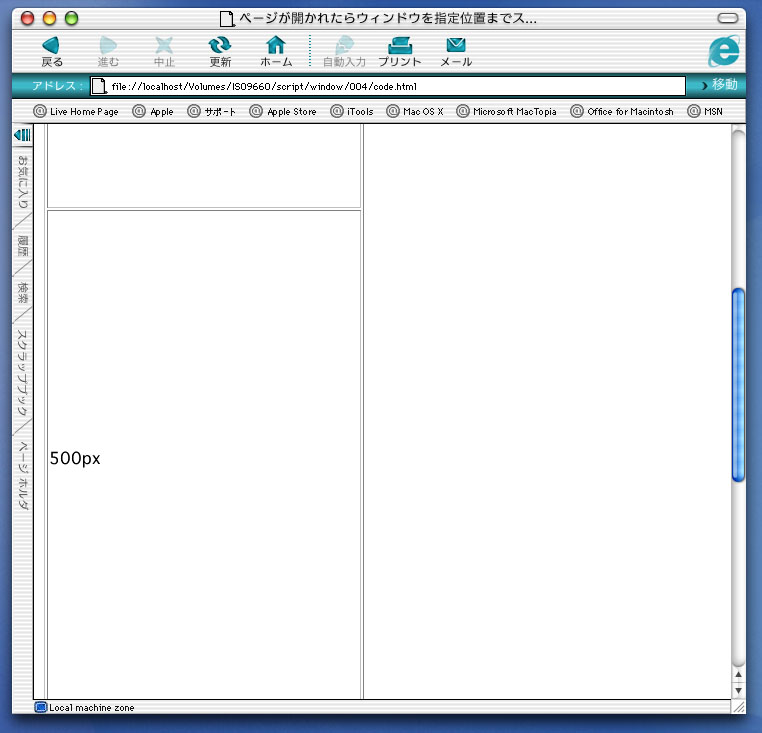Minimize window with yellow button
762x733 pixels.
click(x=50, y=18)
